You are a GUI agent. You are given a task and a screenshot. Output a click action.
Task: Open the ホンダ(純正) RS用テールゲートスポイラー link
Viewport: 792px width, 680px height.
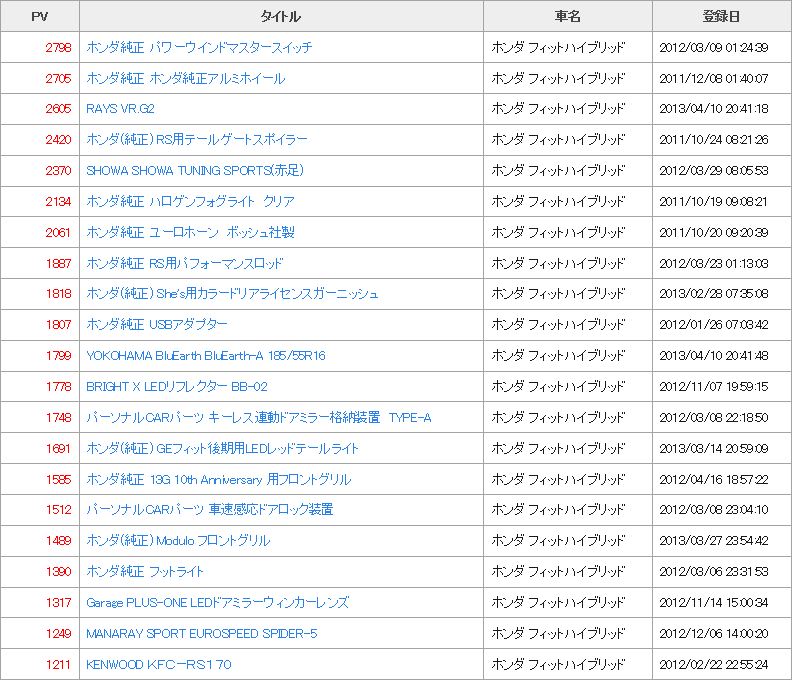pos(196,139)
